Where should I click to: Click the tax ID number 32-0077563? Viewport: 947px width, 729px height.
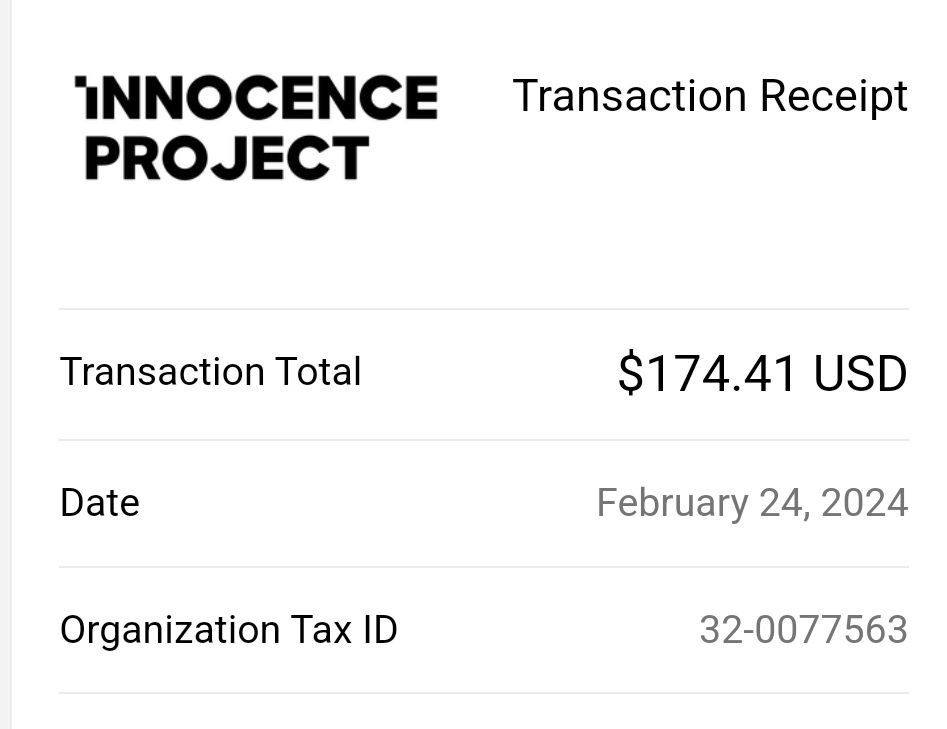804,629
